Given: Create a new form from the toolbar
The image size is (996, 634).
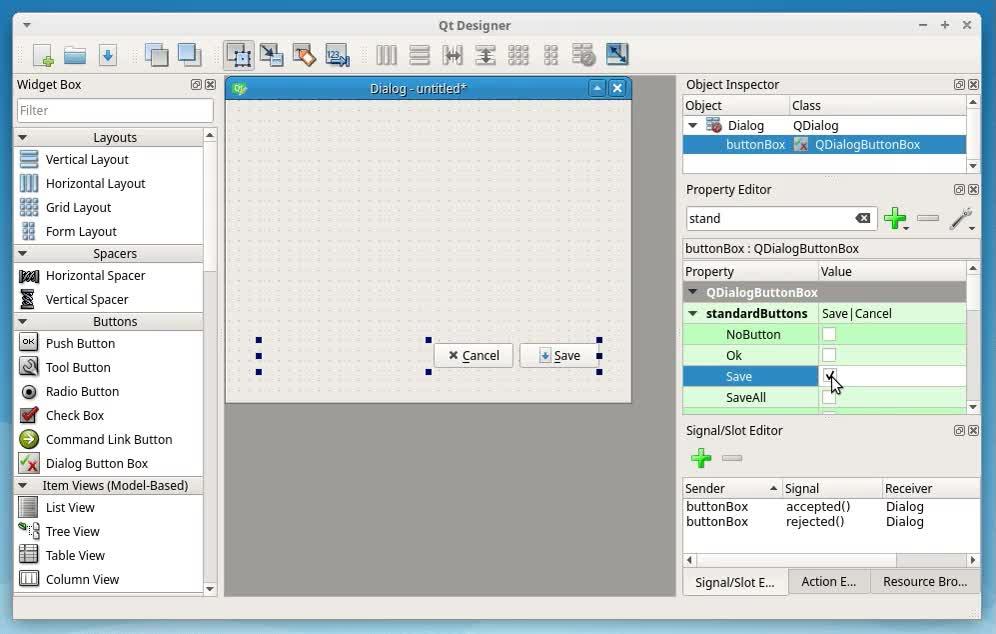Looking at the screenshot, I should pyautogui.click(x=43, y=55).
